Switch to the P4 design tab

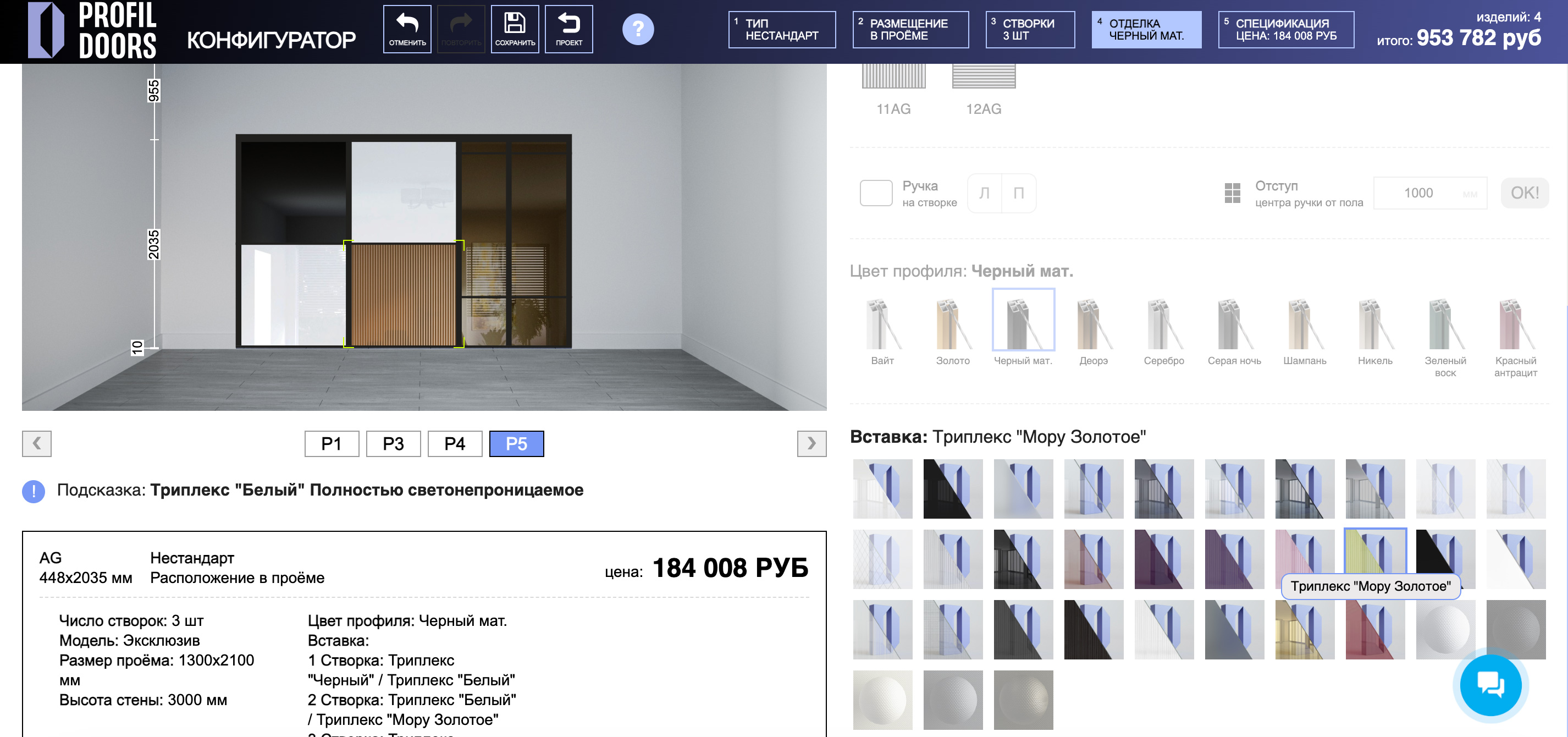coord(455,443)
